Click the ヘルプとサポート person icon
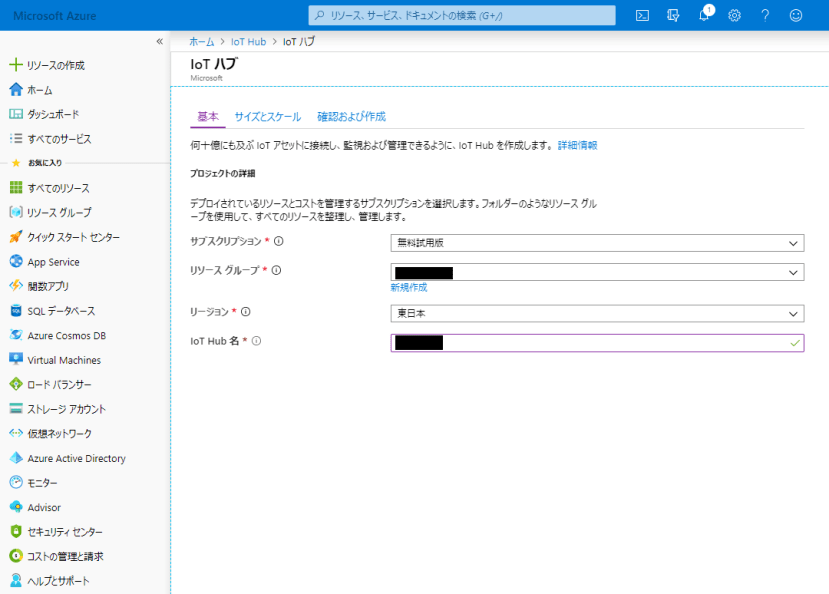829x594 pixels. (16, 580)
